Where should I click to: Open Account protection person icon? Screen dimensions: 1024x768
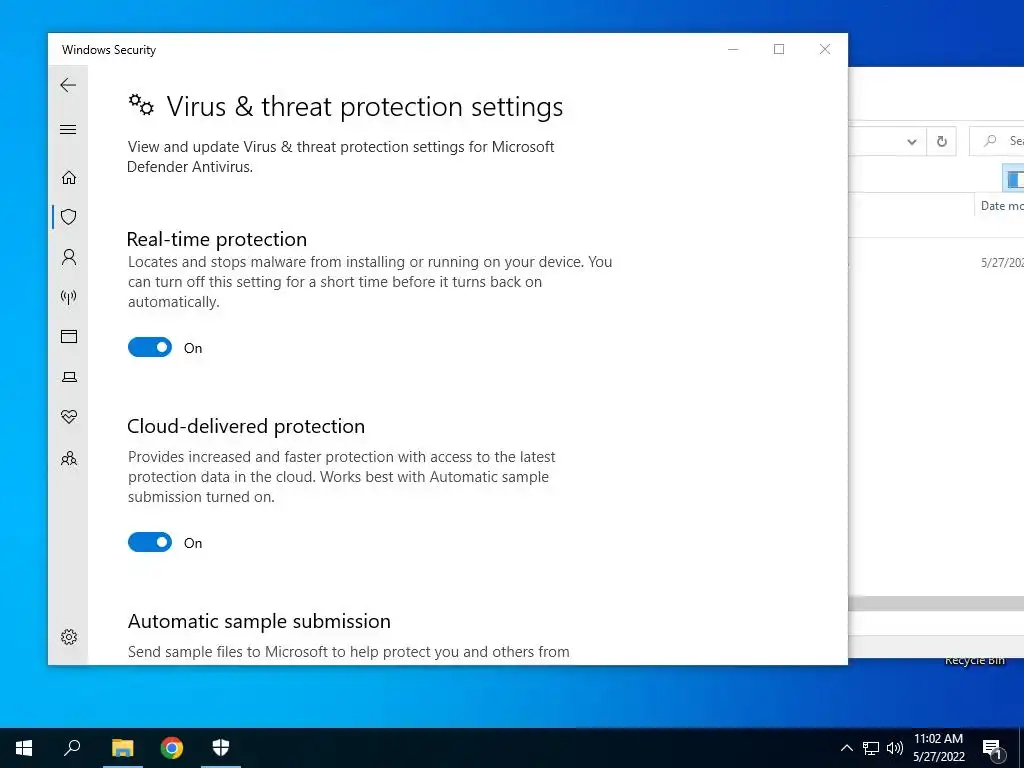(69, 257)
